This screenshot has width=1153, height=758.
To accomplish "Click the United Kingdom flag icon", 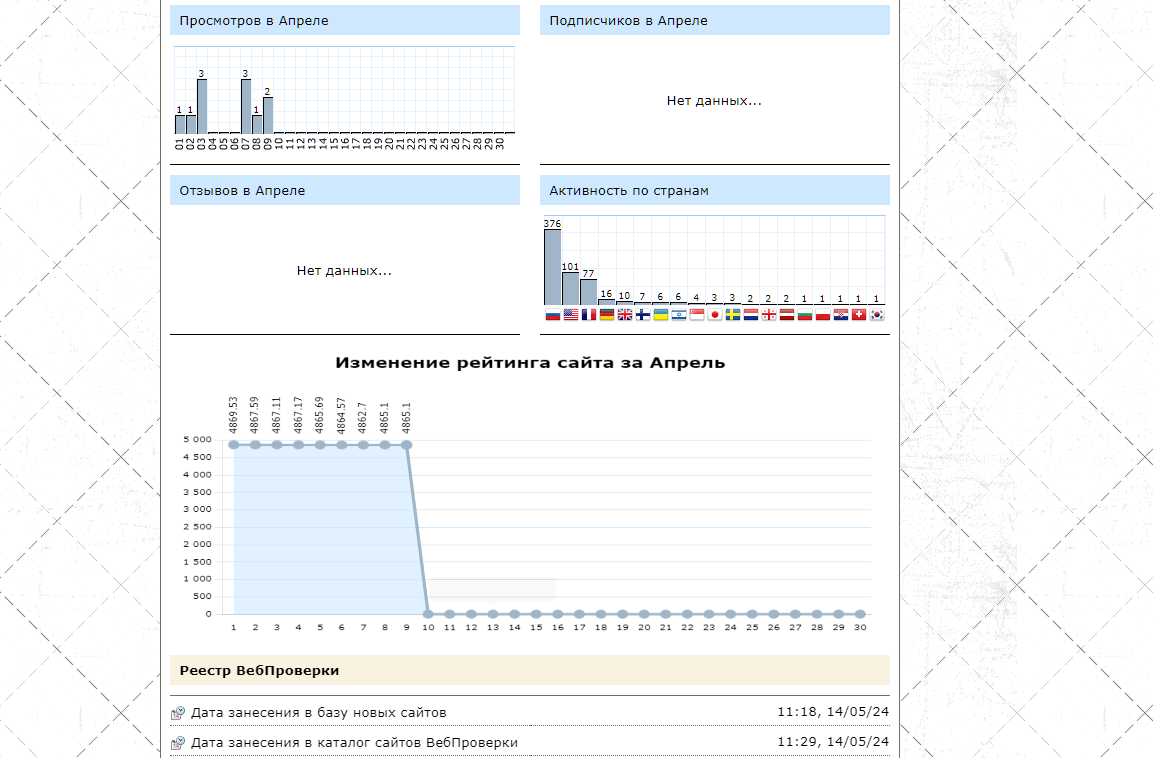I will tap(625, 315).
